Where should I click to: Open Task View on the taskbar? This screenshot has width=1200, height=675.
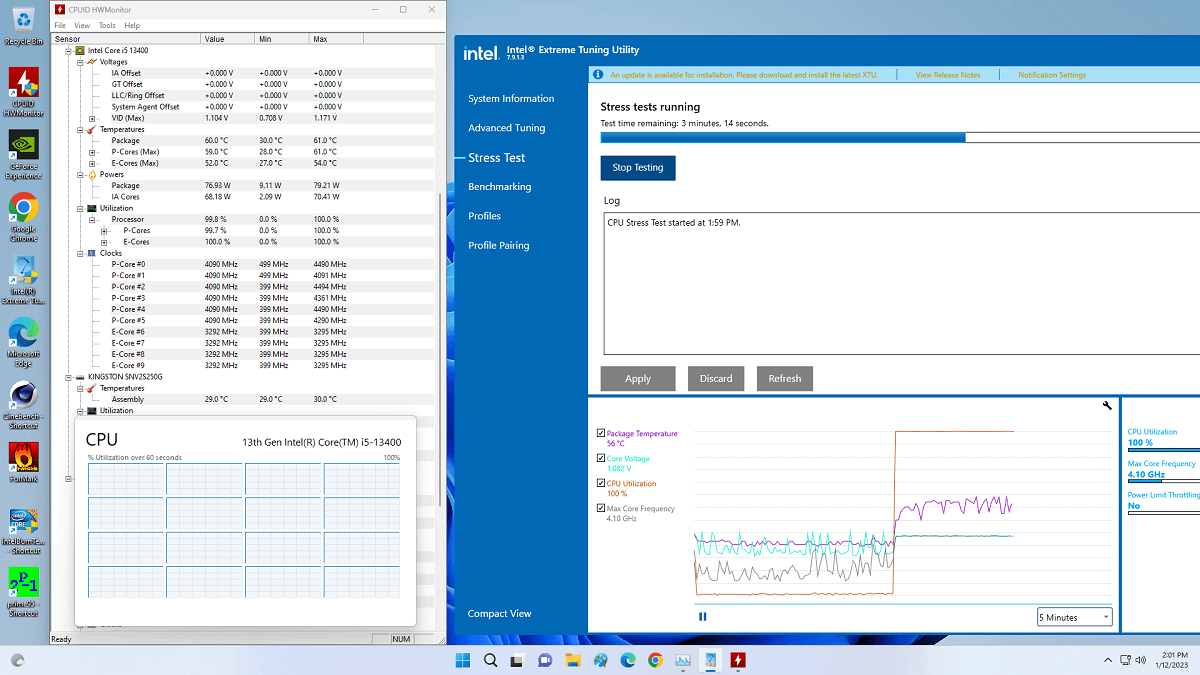pyautogui.click(x=518, y=660)
